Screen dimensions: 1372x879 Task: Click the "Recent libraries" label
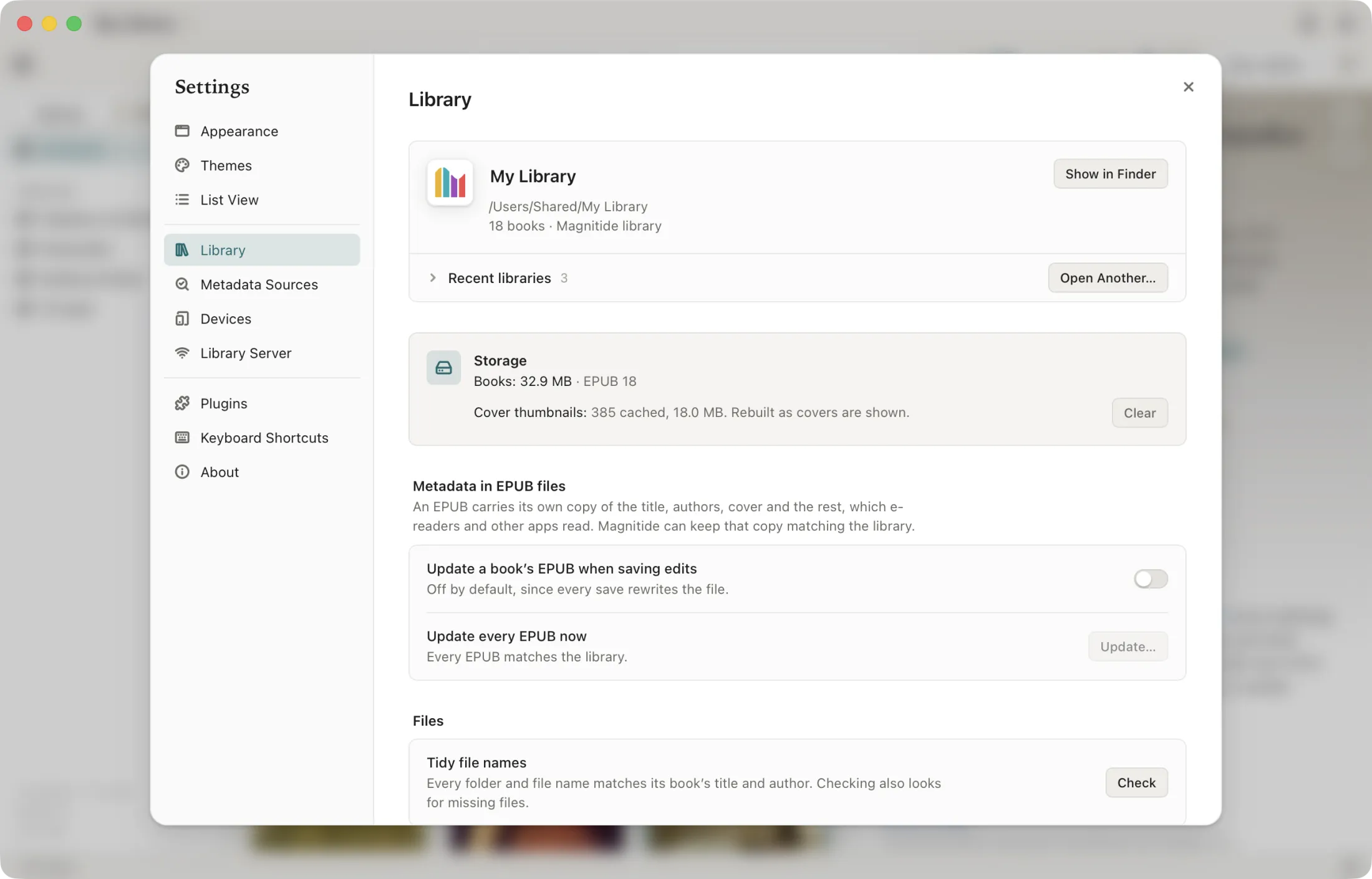[x=500, y=278]
